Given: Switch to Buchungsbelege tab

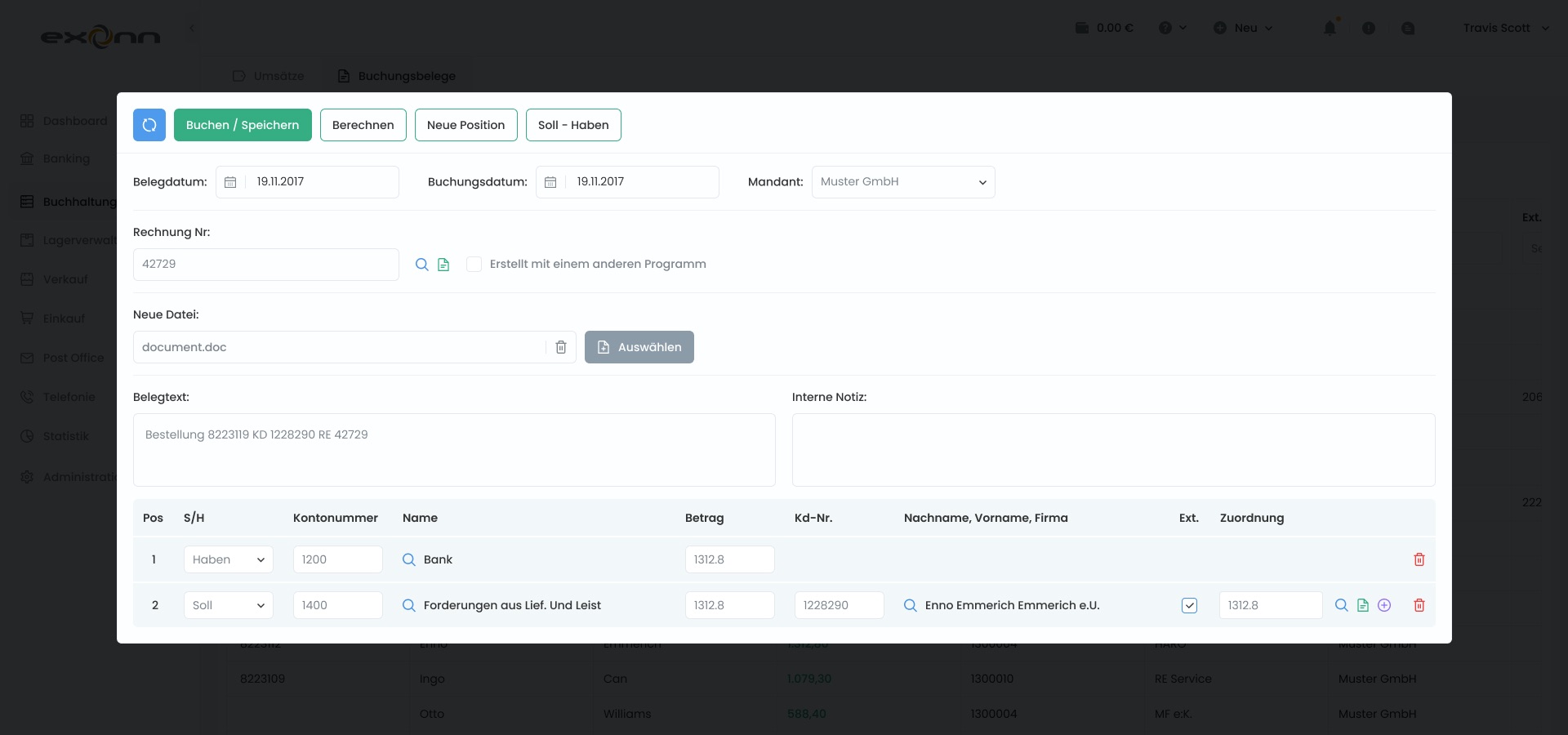Looking at the screenshot, I should 397,76.
